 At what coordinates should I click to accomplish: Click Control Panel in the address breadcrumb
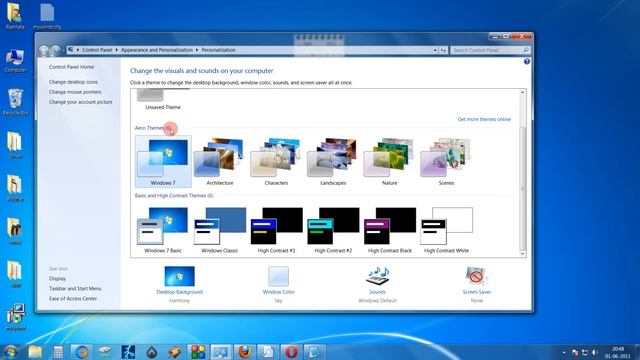97,50
